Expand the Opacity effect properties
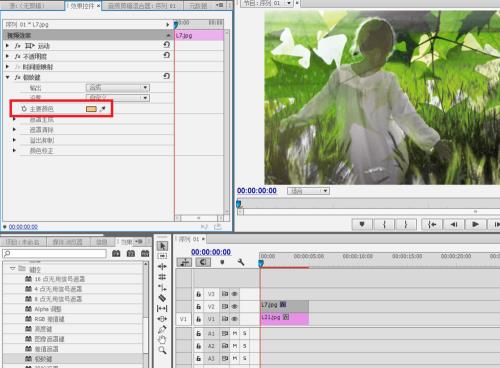Viewport: 500px width, 368px height. click(x=8, y=56)
